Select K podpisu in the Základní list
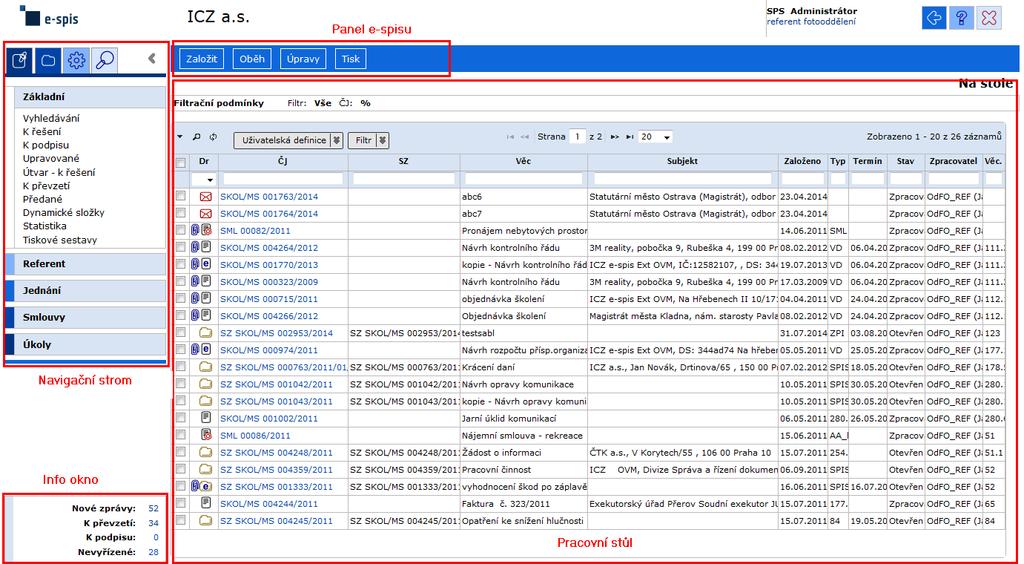Image resolution: width=1024 pixels, height=564 pixels. (46, 145)
